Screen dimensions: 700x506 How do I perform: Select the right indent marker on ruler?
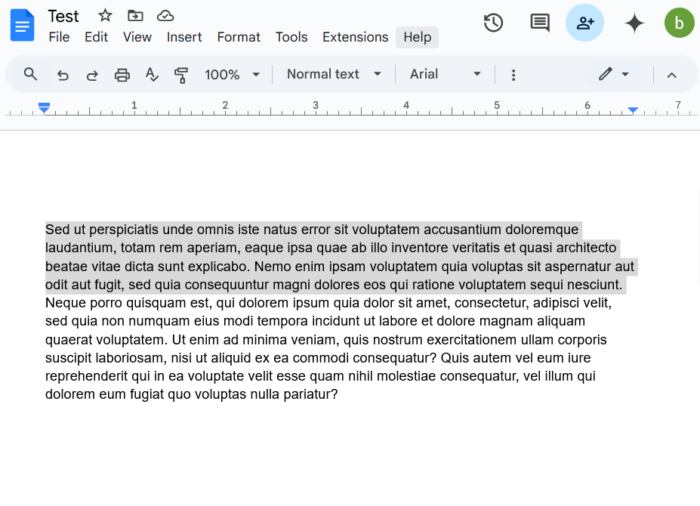(633, 110)
